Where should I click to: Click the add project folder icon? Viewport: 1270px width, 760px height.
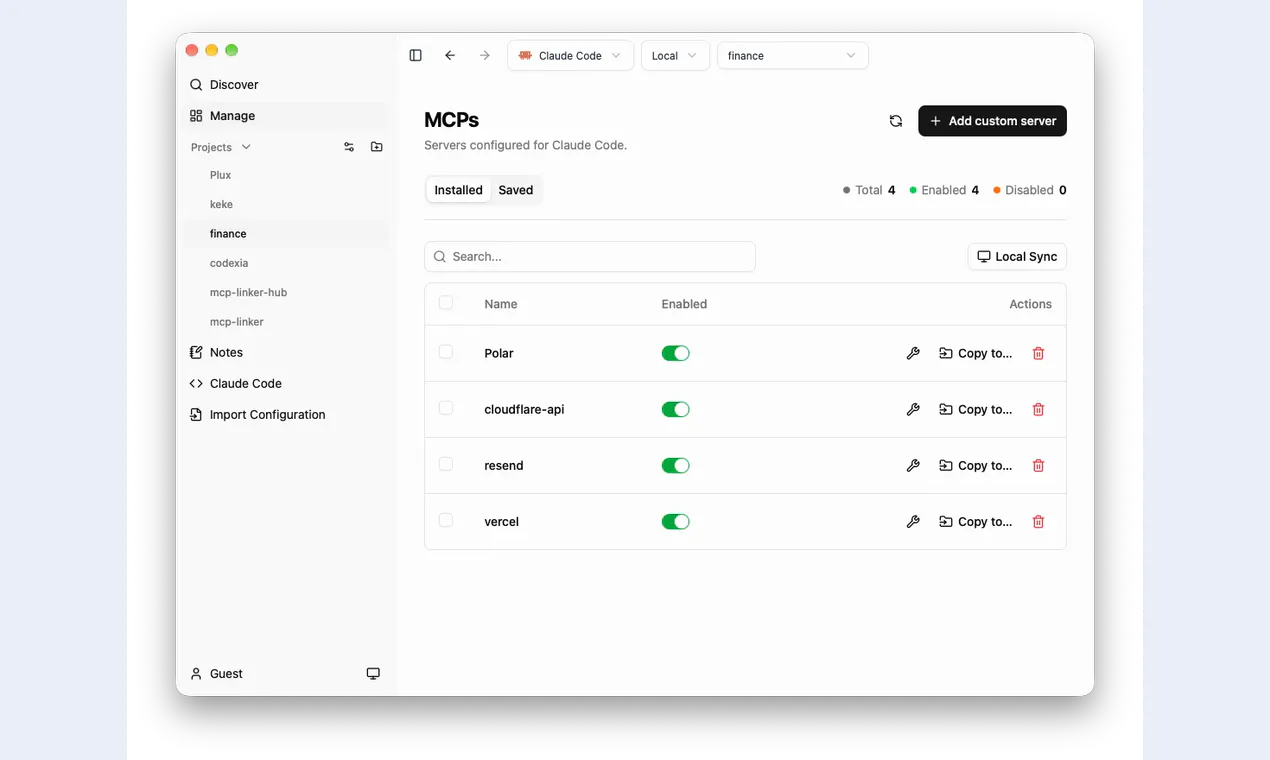377,147
